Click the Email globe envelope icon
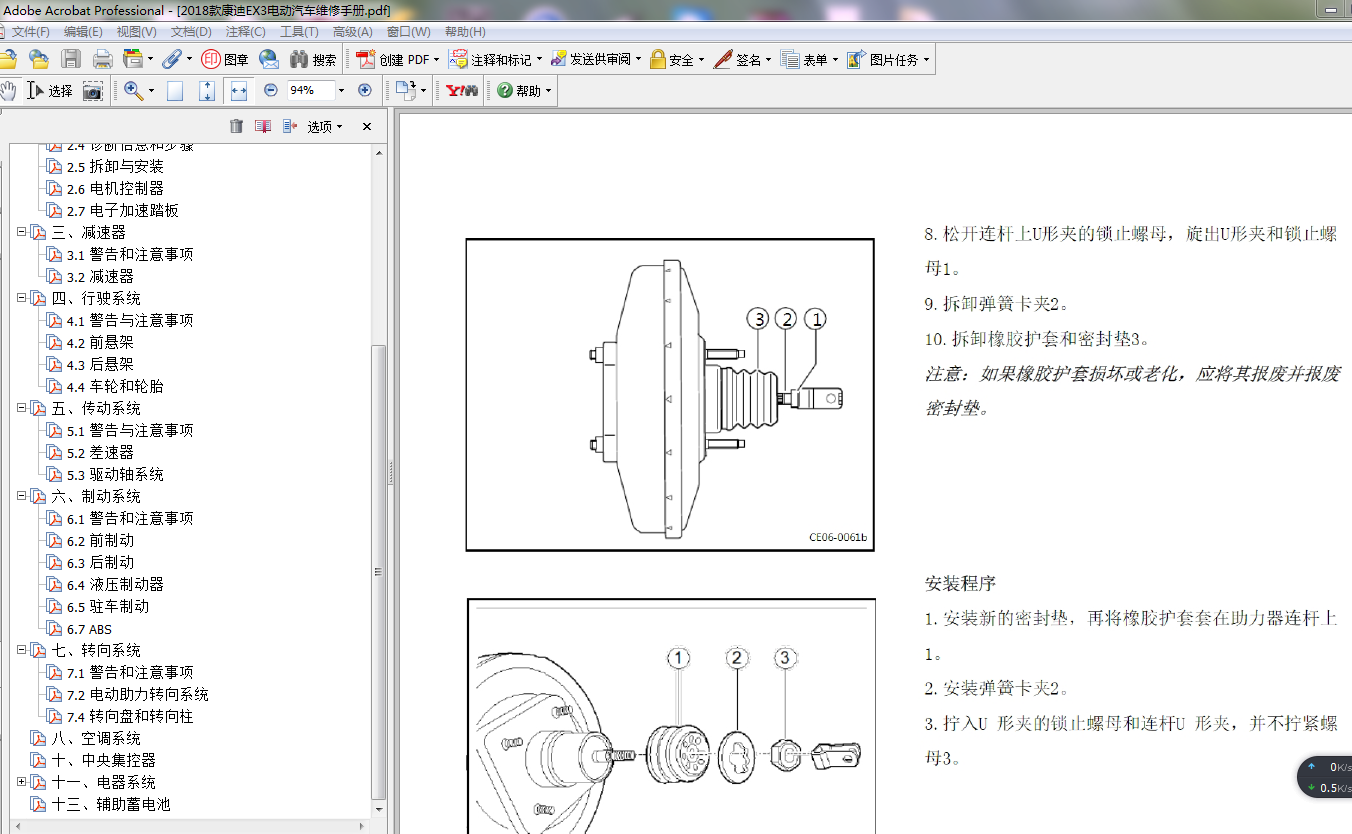 coord(268,59)
